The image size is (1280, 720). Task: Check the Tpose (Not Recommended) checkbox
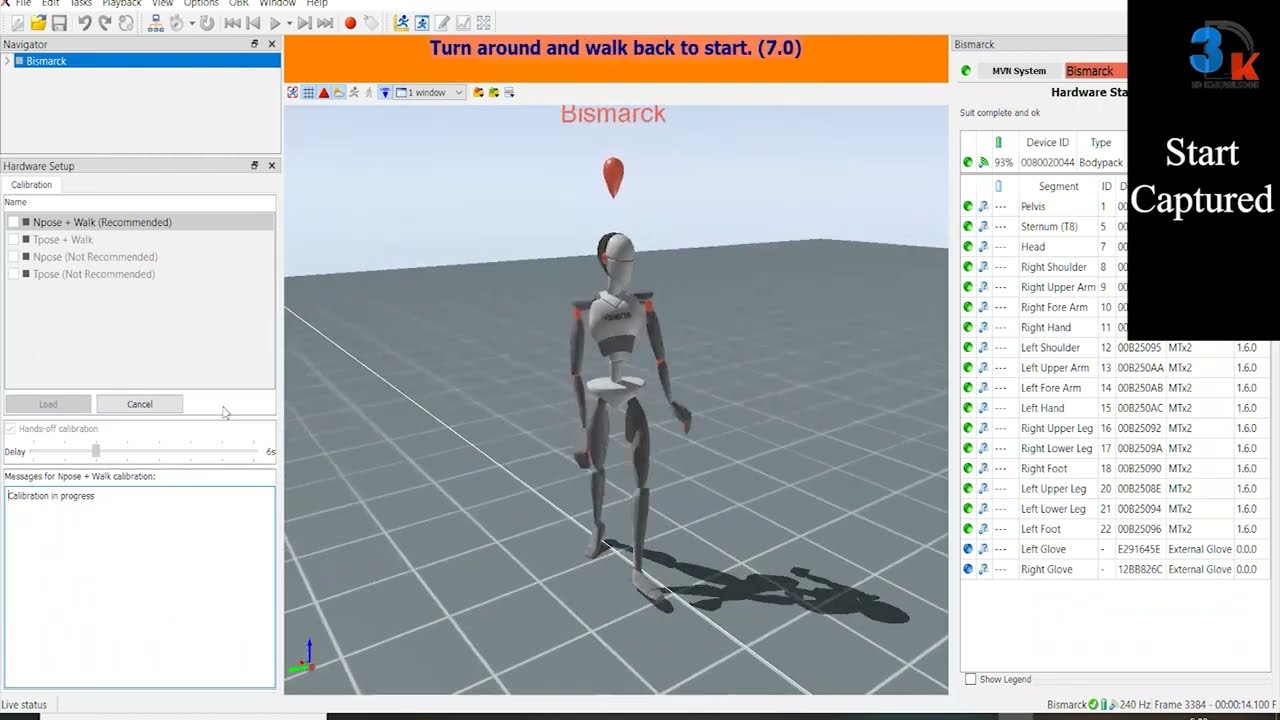13,273
